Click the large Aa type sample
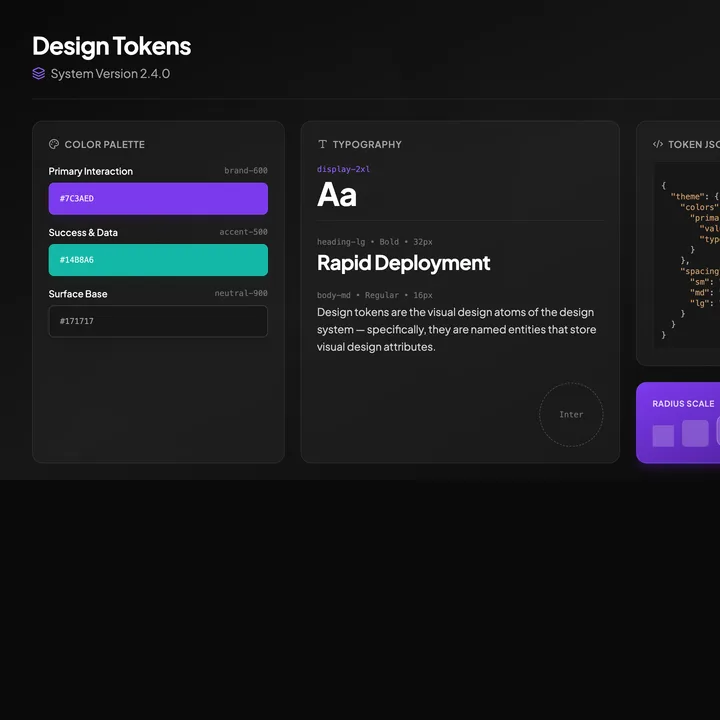The image size is (720, 720). 337,195
